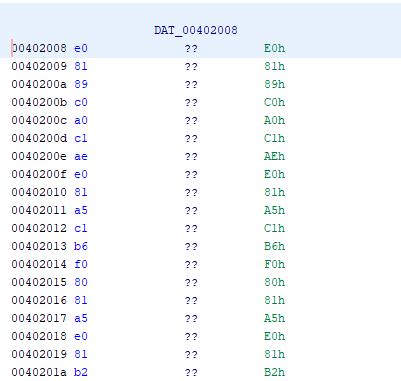This screenshot has height=381, width=401.
Task: Click value A5h in row 00402011
Action: pyautogui.click(x=274, y=210)
